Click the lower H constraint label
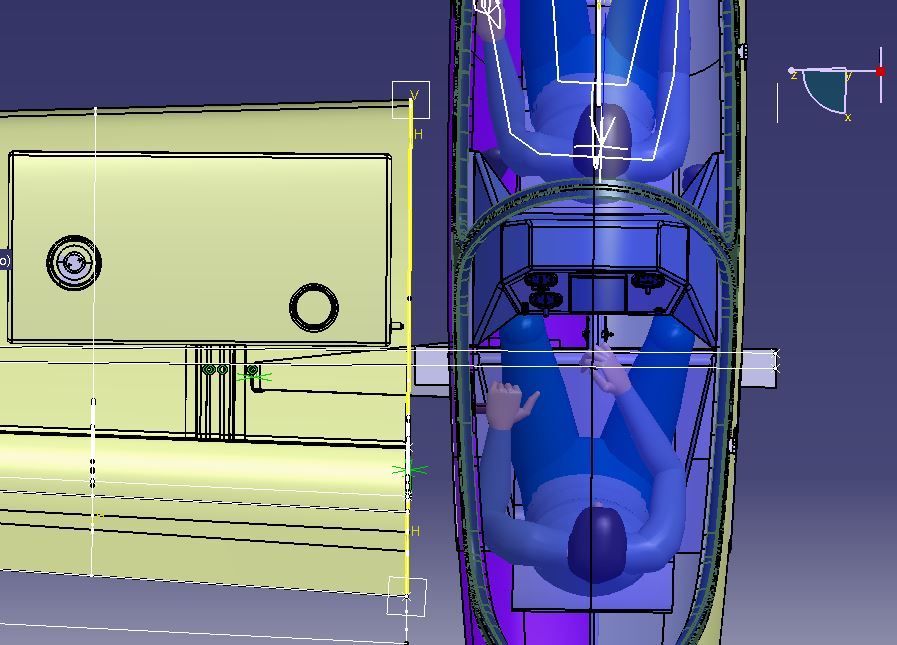Image resolution: width=897 pixels, height=645 pixels. pos(416,531)
